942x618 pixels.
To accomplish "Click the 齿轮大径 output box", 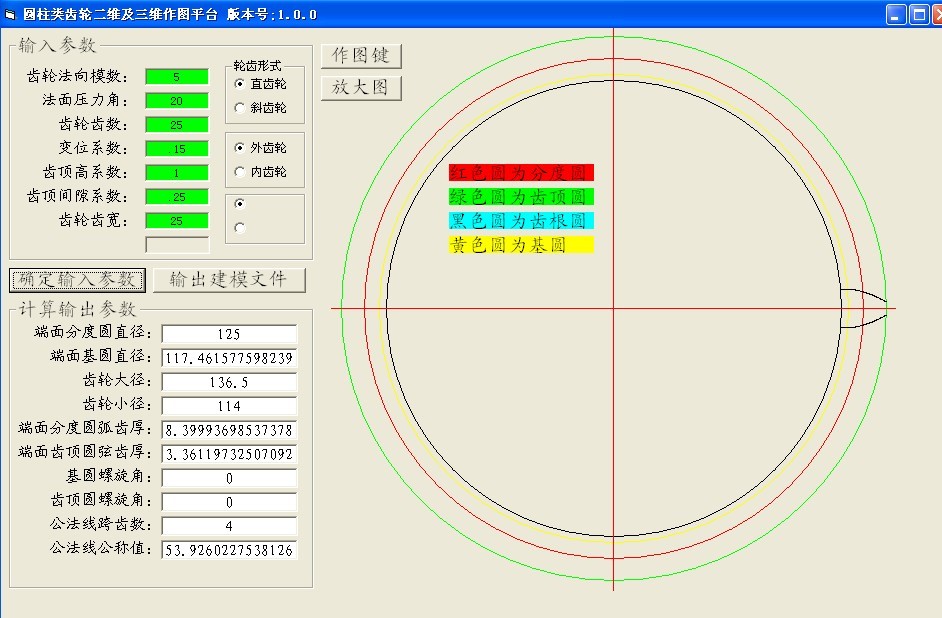I will (x=229, y=382).
